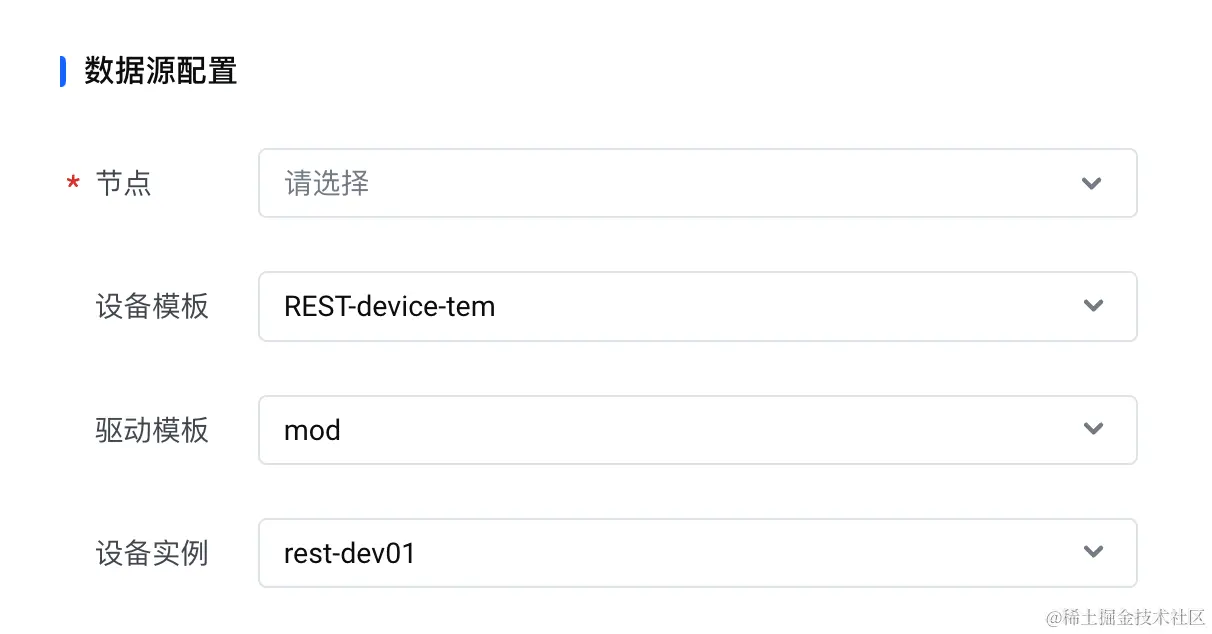This screenshot has height=634, width=1212.
Task: Click the 驱动模板 field label
Action: (x=152, y=430)
